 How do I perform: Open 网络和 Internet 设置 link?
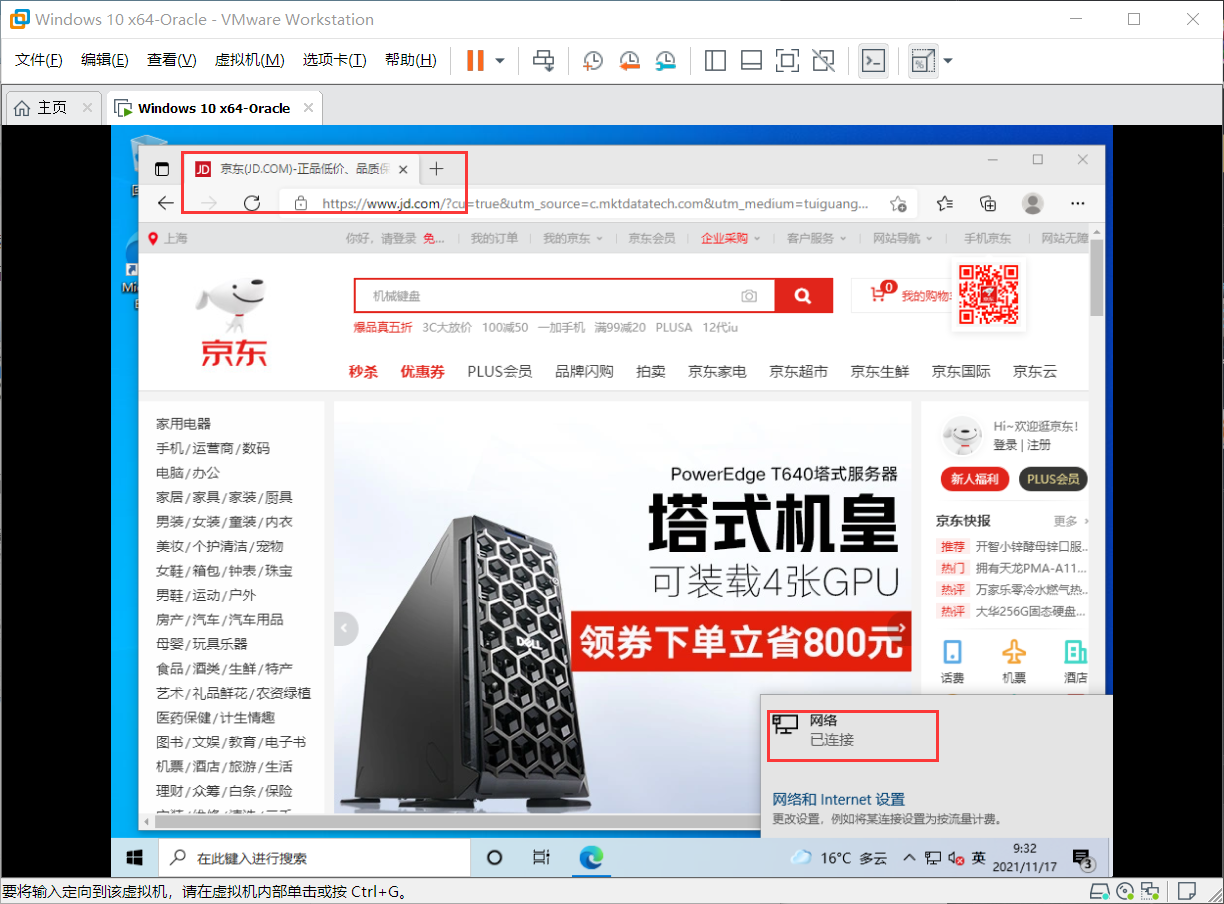[x=838, y=799]
